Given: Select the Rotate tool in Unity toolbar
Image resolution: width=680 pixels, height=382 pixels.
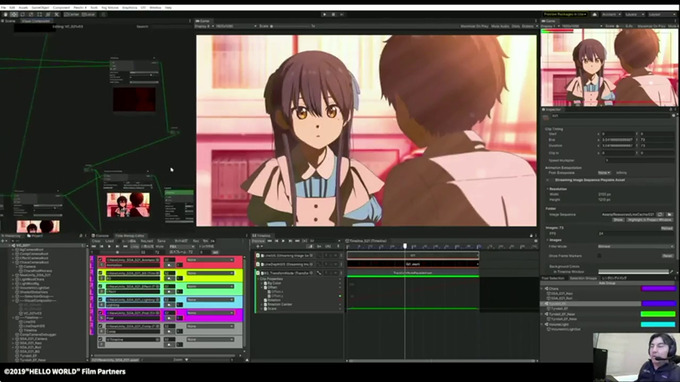Looking at the screenshot, I should coord(23,14).
